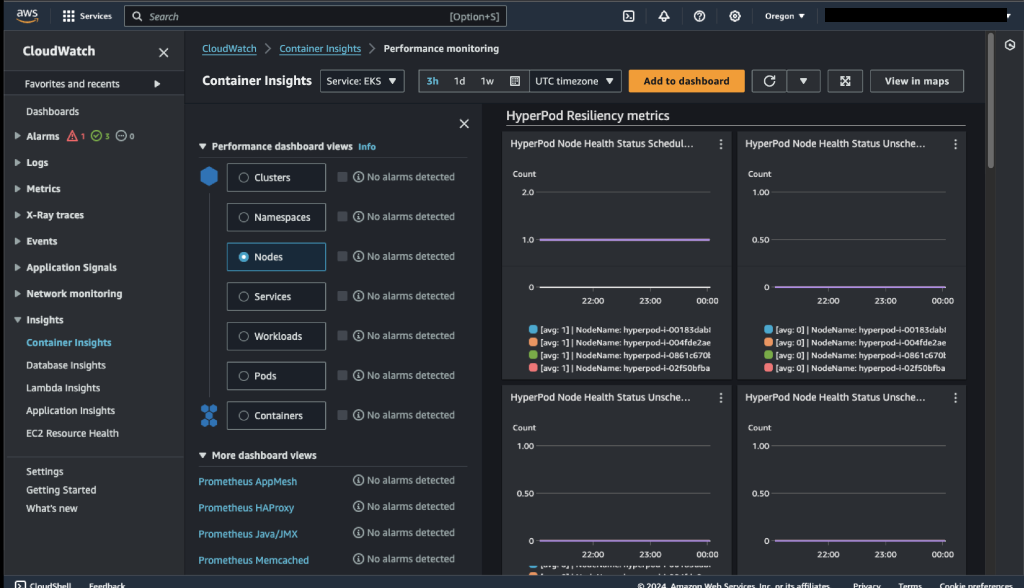Open the custom date range calendar icon
The width and height of the screenshot is (1024, 588).
click(x=515, y=81)
